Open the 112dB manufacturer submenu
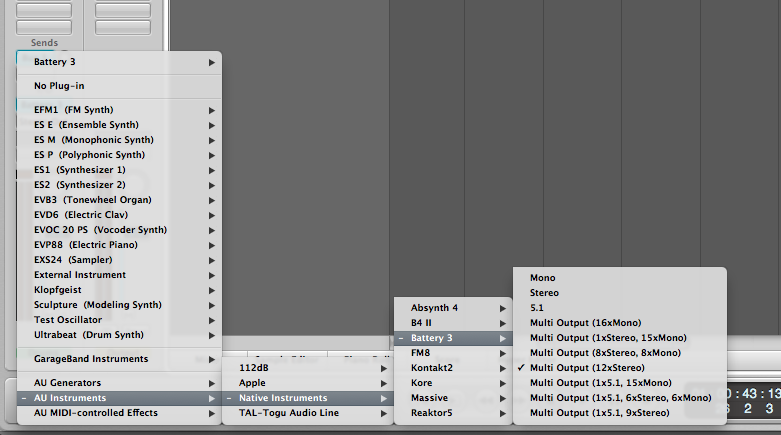Screen dimensions: 781x435 coord(308,368)
